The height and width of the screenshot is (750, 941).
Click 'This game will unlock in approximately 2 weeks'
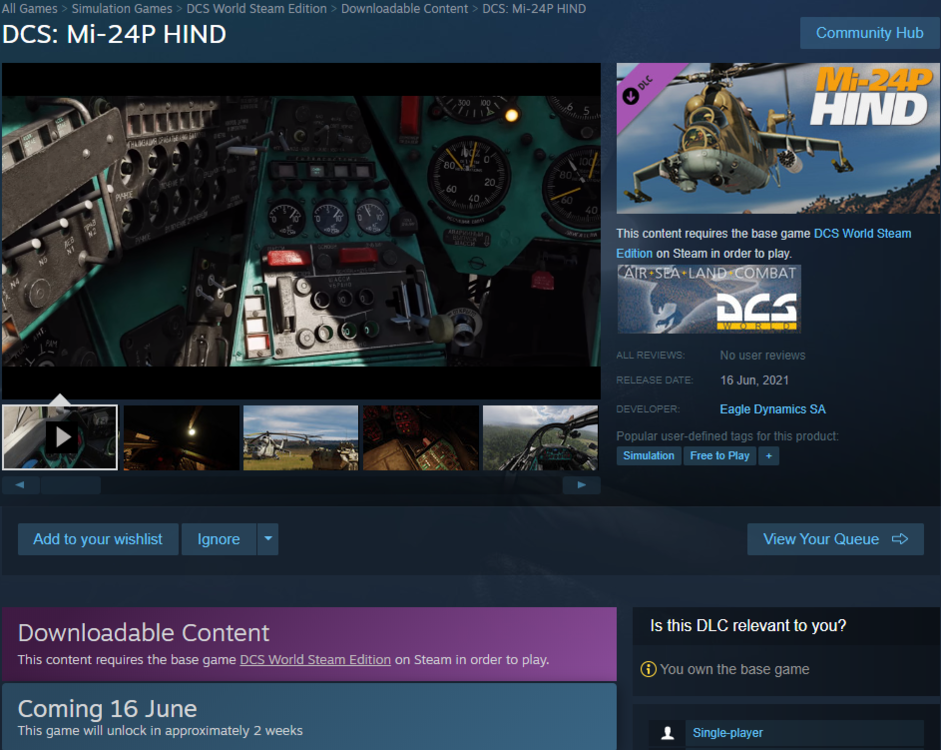tap(160, 731)
